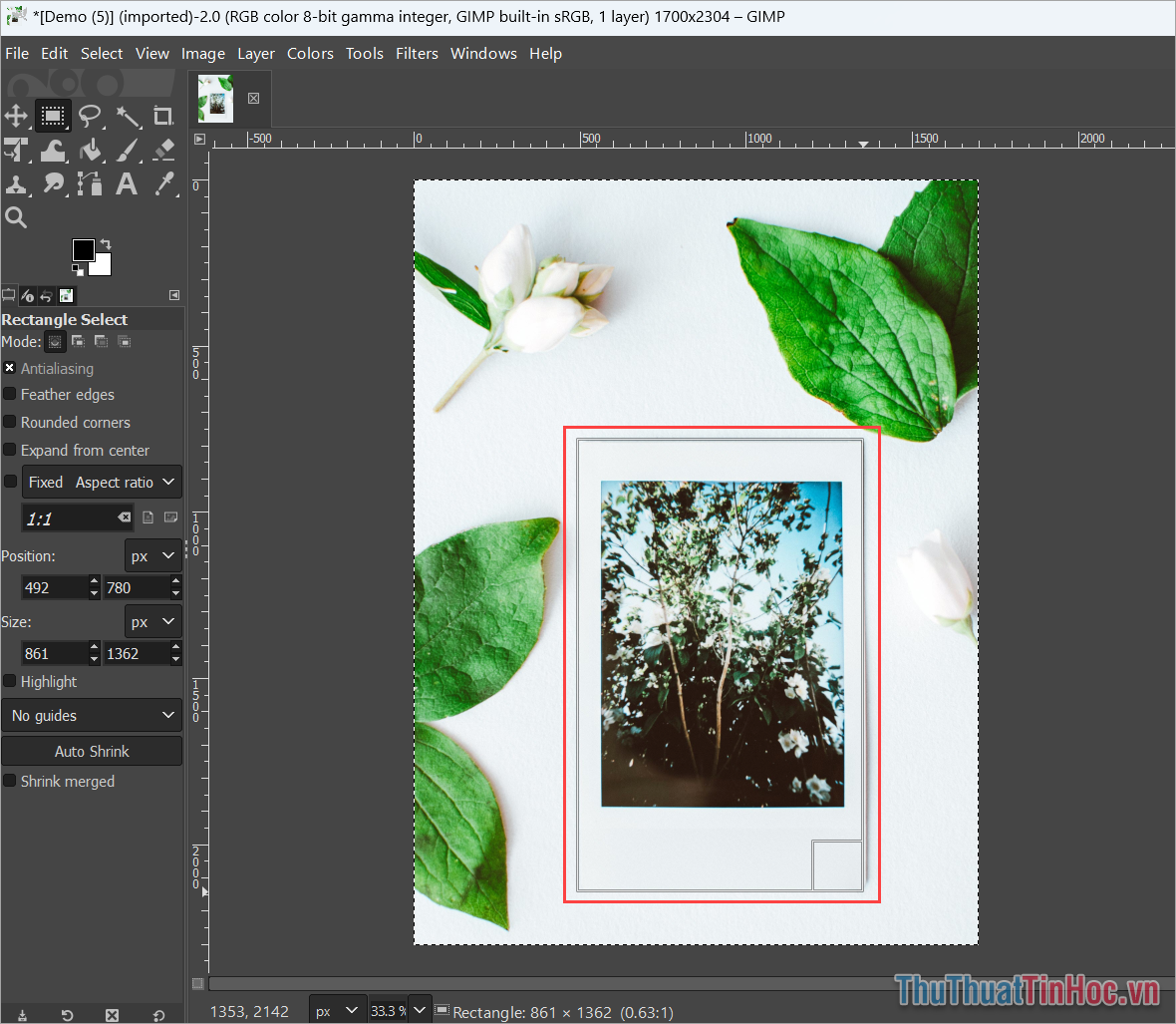This screenshot has height=1024, width=1176.
Task: Open the No guides dropdown
Action: pyautogui.click(x=92, y=716)
